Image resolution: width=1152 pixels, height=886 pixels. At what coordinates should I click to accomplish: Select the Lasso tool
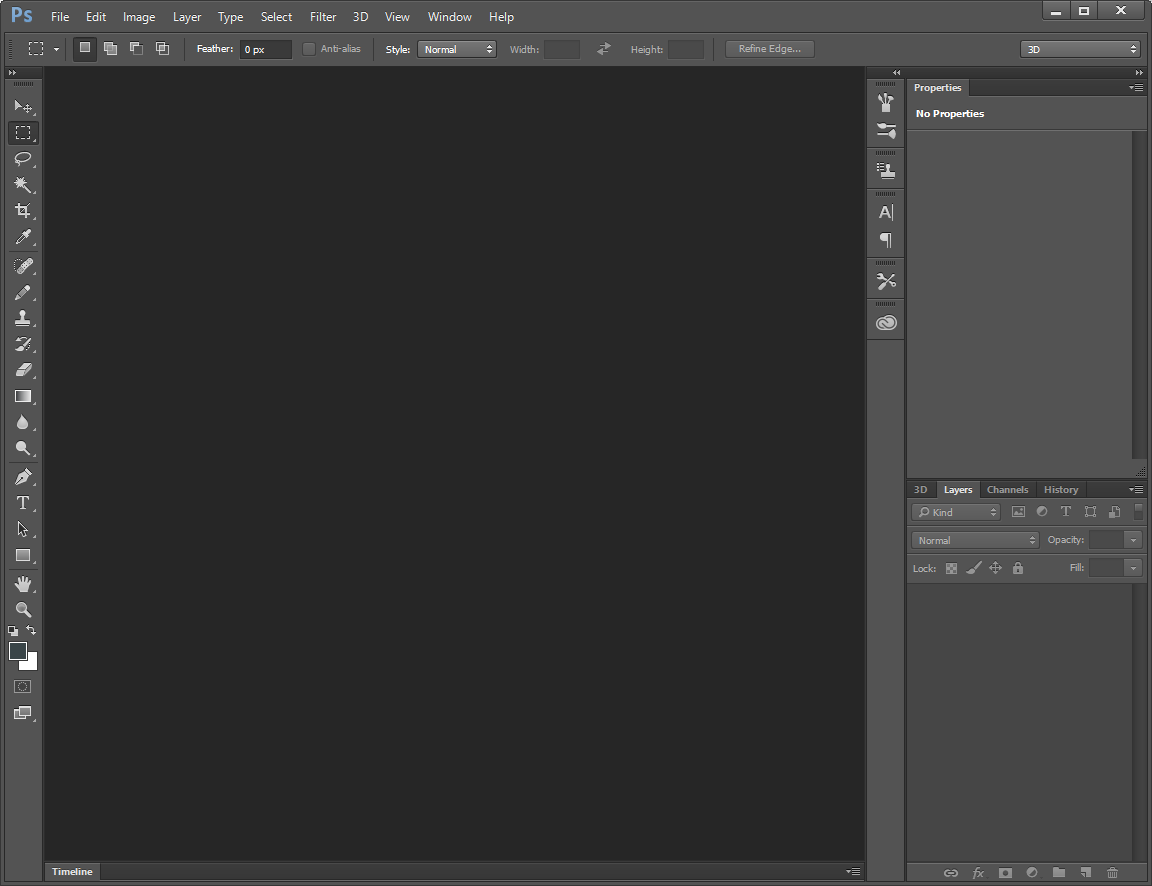(x=23, y=159)
